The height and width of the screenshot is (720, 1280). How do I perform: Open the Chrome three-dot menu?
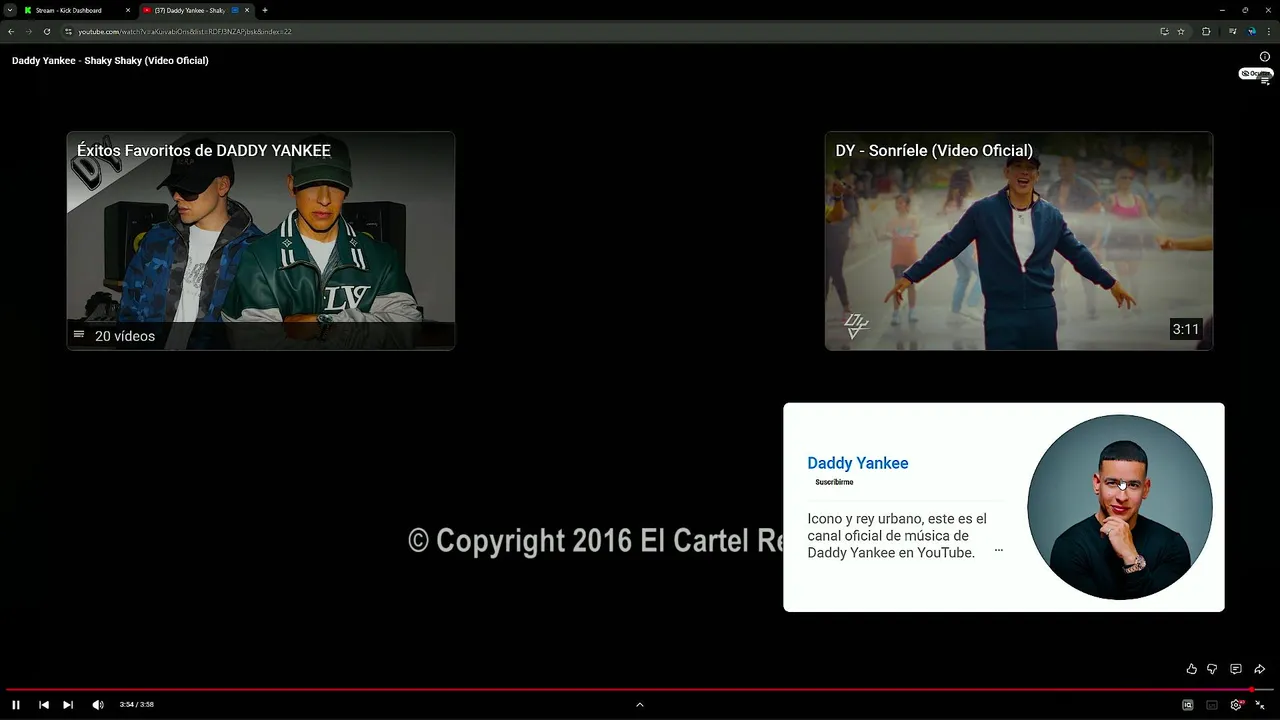pyautogui.click(x=1270, y=31)
